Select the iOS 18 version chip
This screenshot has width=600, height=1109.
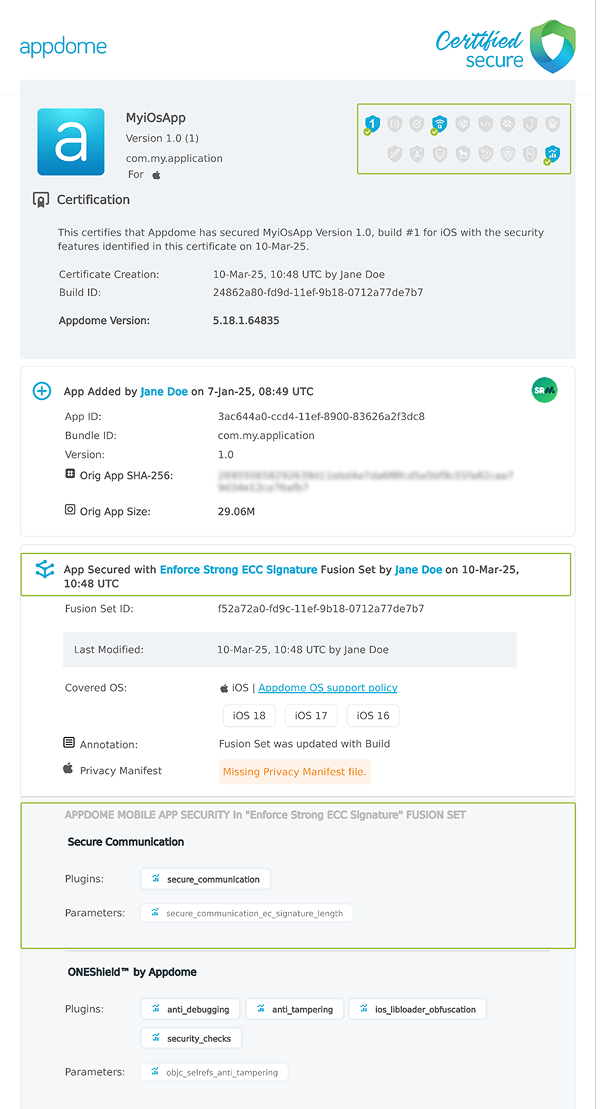pos(250,715)
